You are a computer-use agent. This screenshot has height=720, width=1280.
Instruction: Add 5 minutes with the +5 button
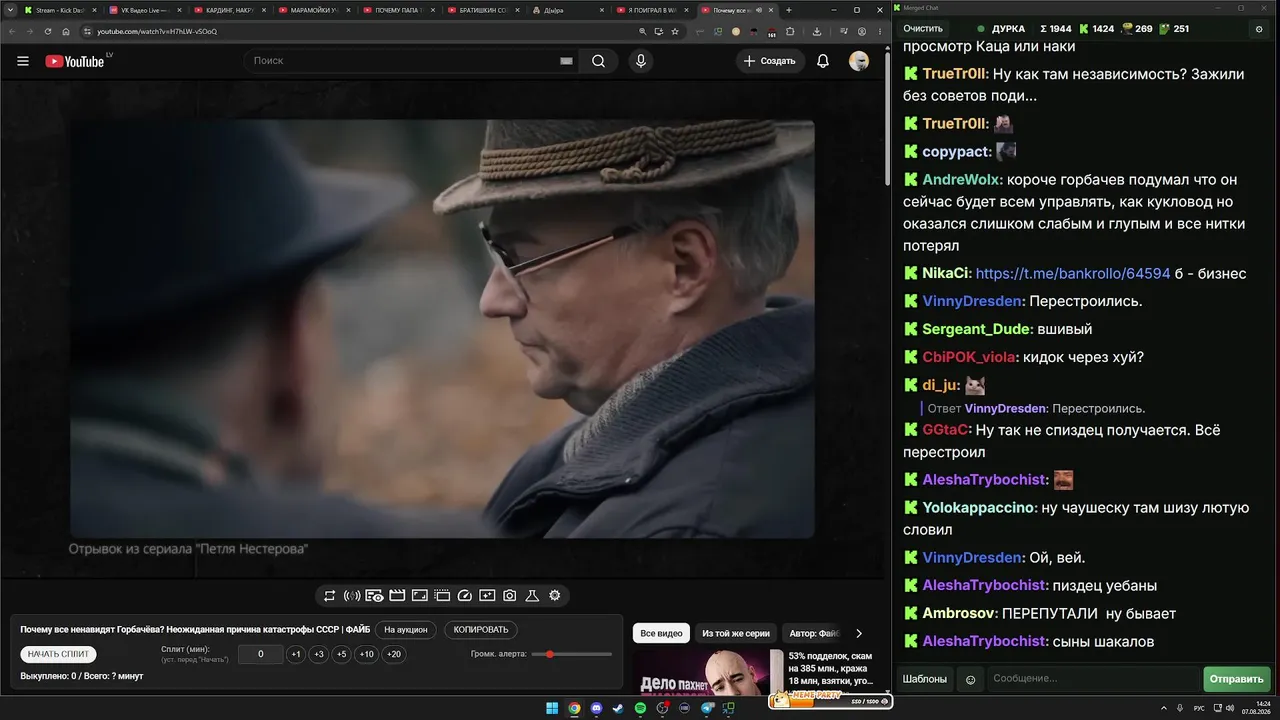pos(342,655)
